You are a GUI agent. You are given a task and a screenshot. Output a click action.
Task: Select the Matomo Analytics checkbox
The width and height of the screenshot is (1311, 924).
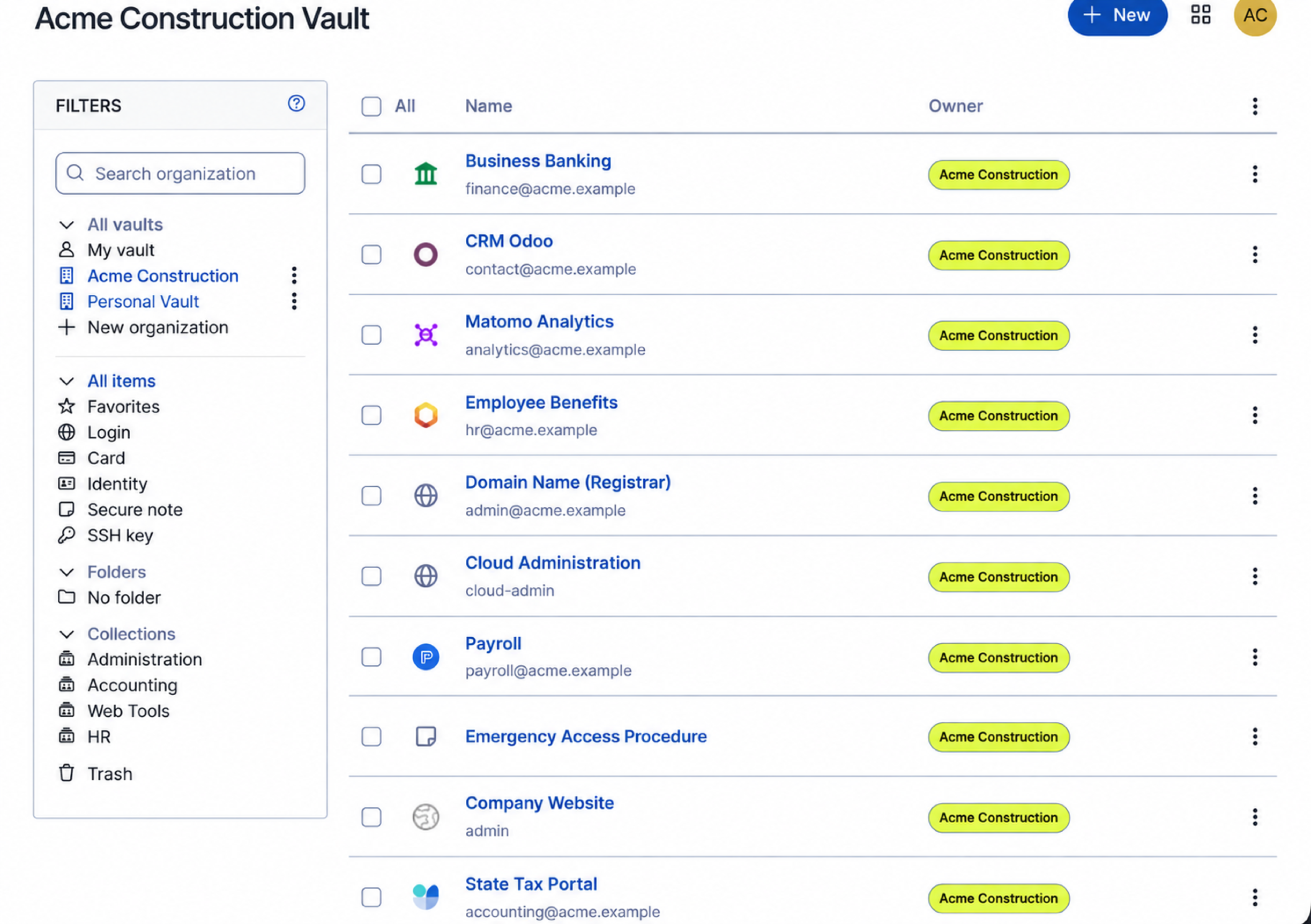pos(371,335)
